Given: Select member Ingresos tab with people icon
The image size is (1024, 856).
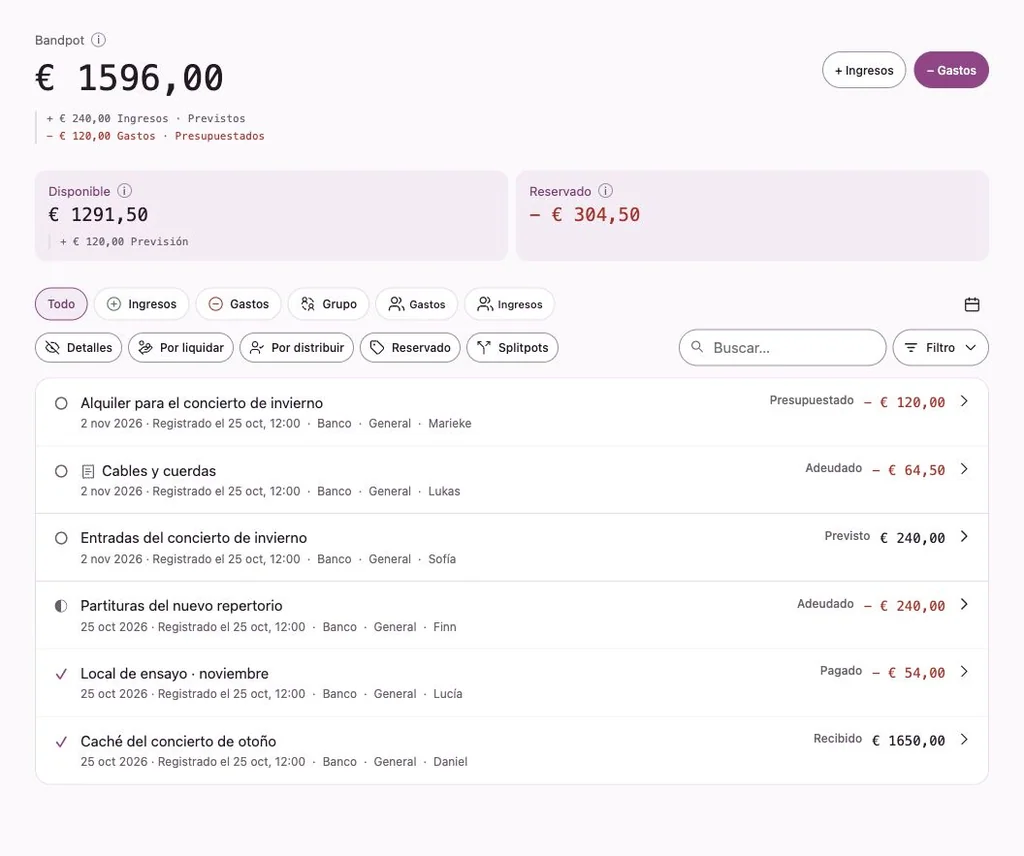Looking at the screenshot, I should click(x=509, y=304).
